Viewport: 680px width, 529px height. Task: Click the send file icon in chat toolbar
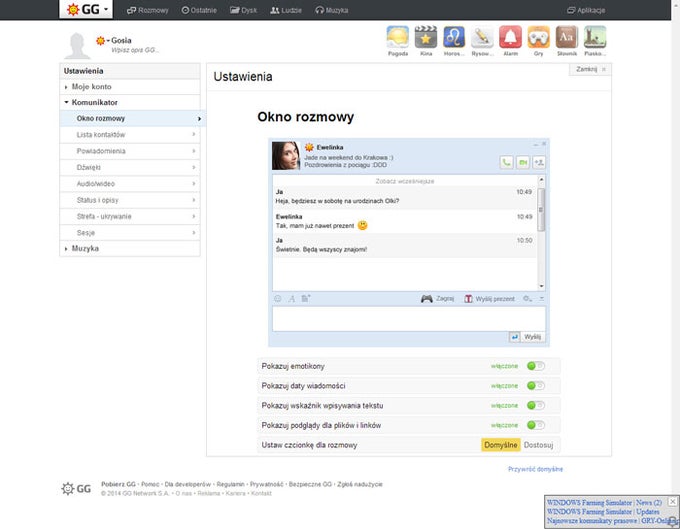point(306,298)
